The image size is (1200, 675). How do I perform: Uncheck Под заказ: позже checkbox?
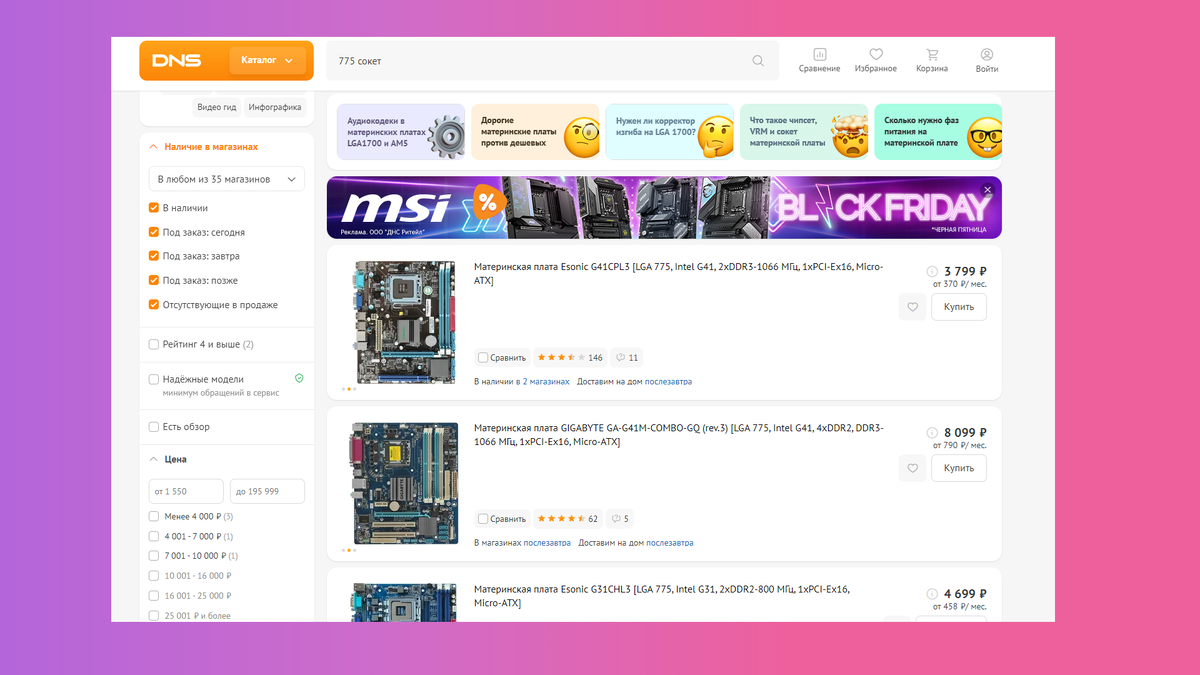point(154,280)
